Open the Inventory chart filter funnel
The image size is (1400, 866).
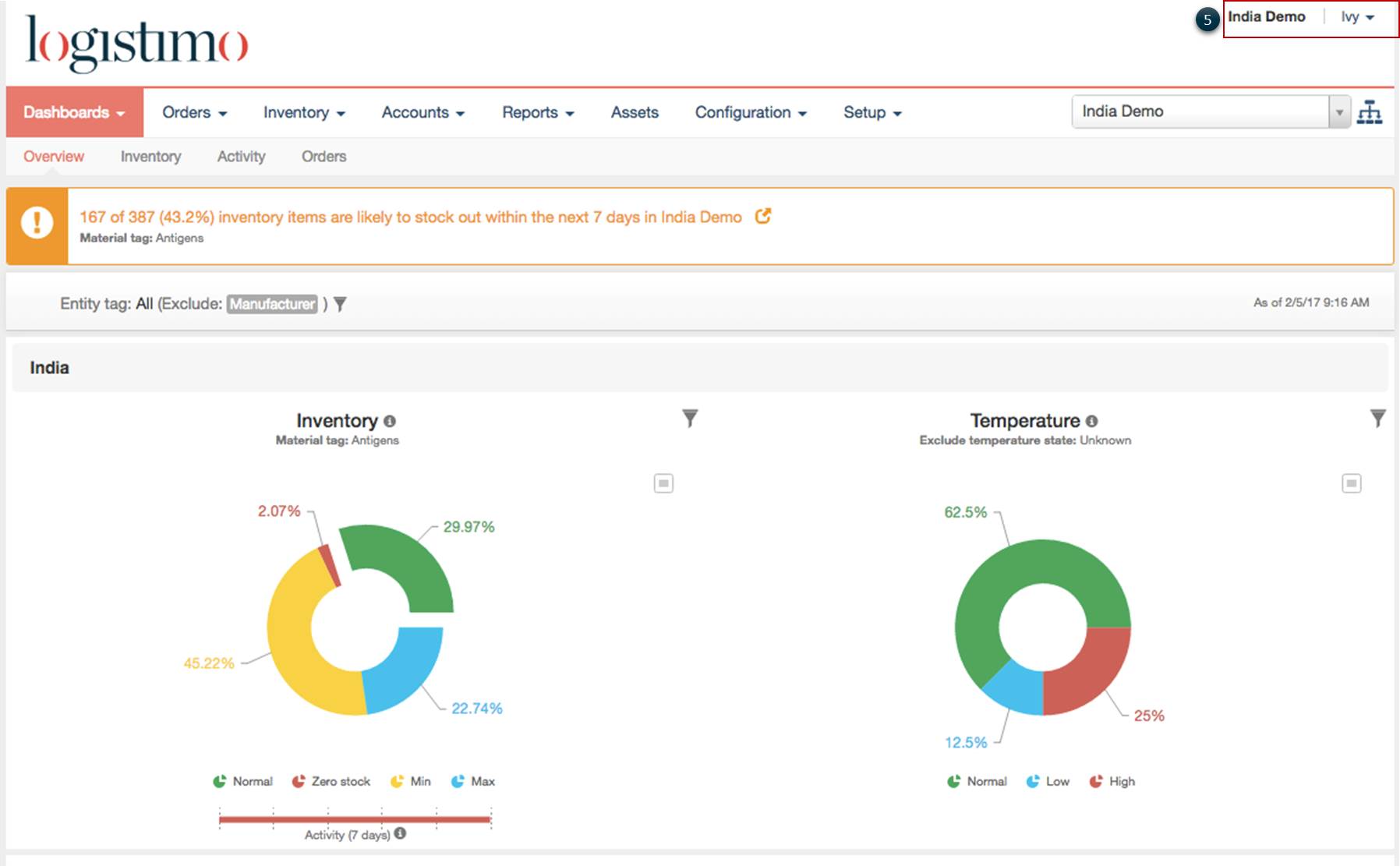click(x=690, y=419)
